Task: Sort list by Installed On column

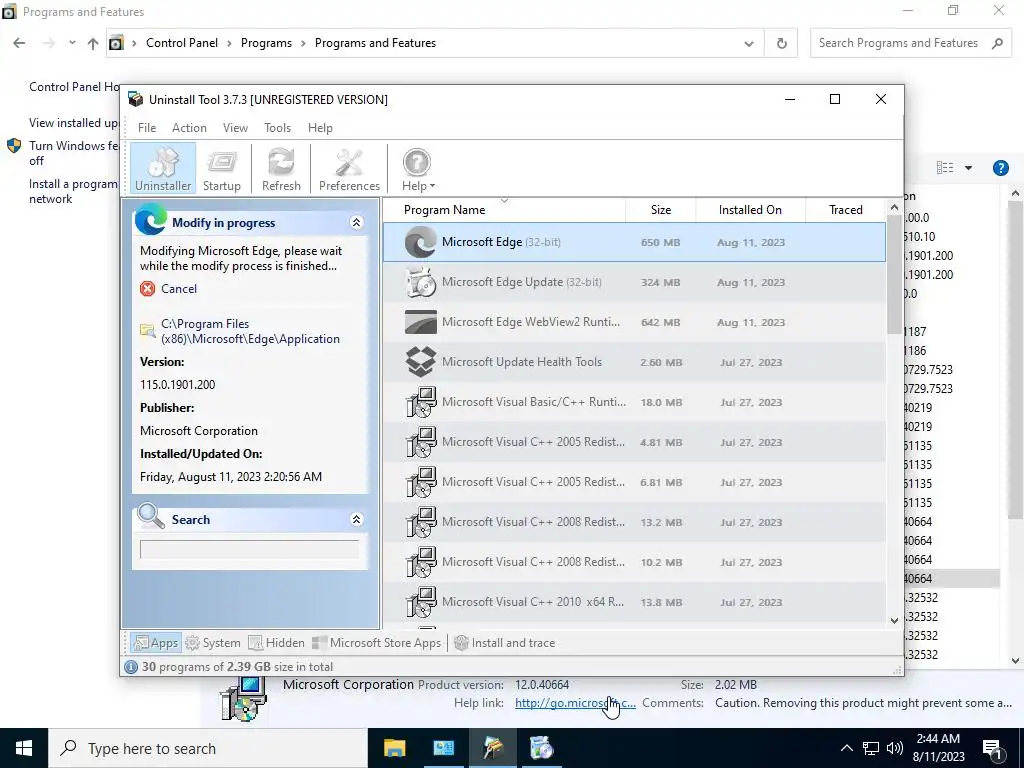Action: [750, 210]
